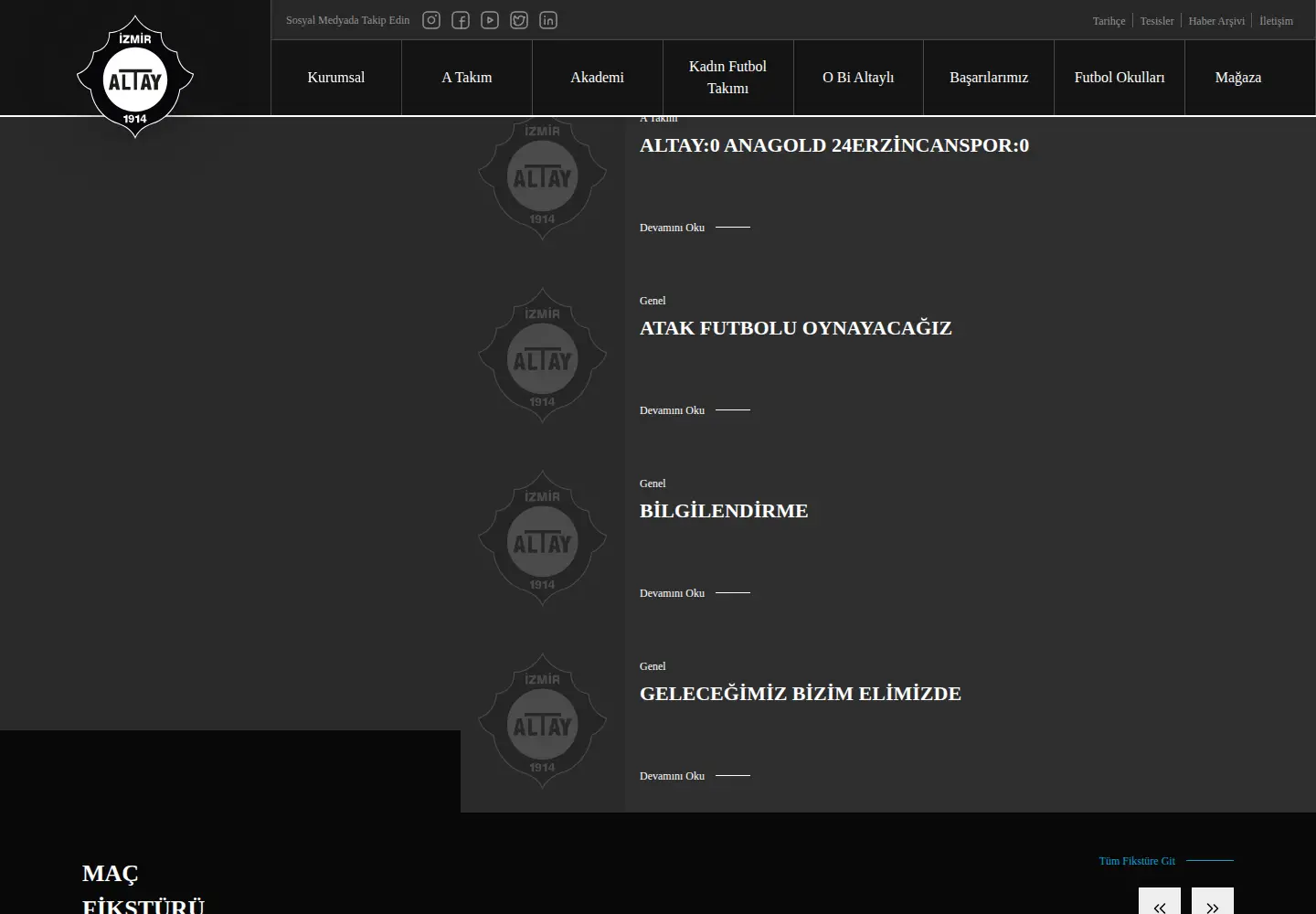The image size is (1316, 914).
Task: Click the Genel tag above ATAK FUTBOLU OYNAYACAĞIZ
Action: [x=653, y=301]
